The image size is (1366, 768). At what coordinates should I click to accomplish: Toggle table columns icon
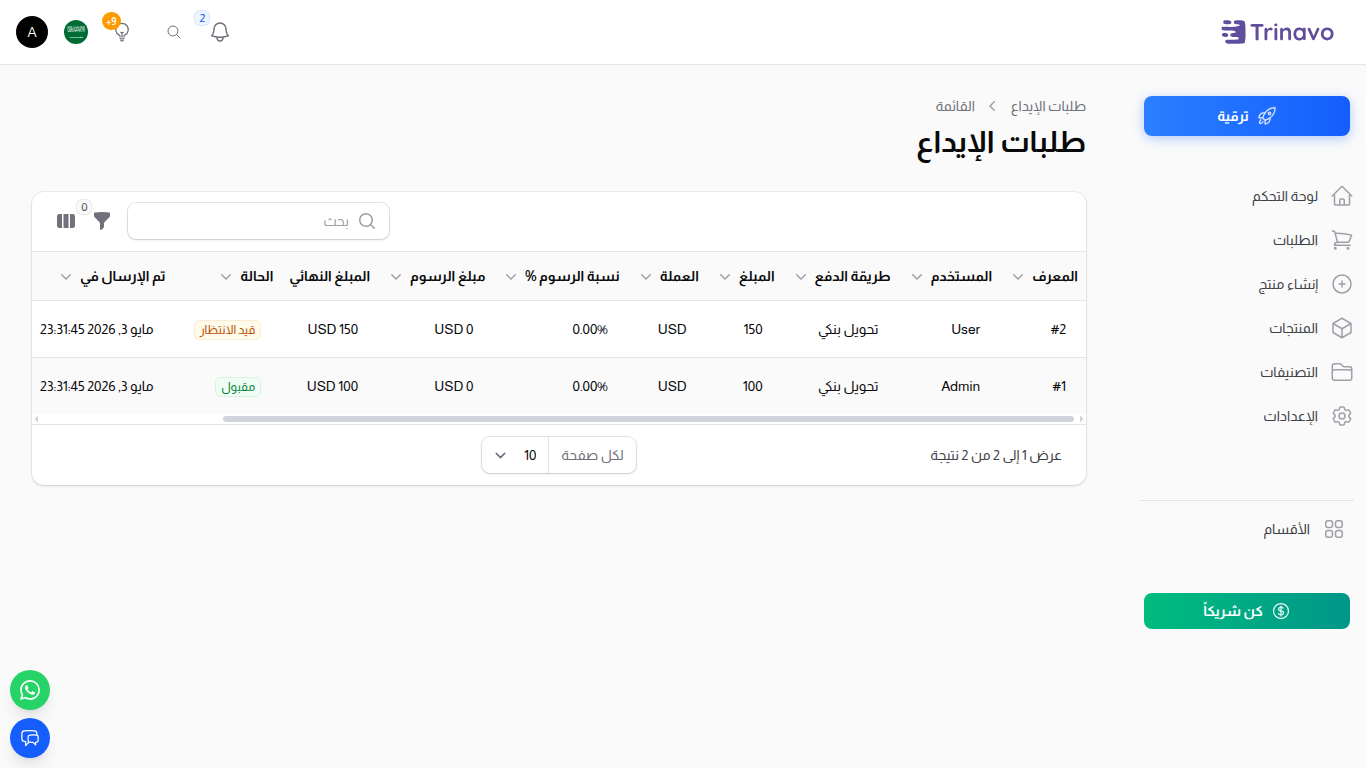[x=66, y=221]
